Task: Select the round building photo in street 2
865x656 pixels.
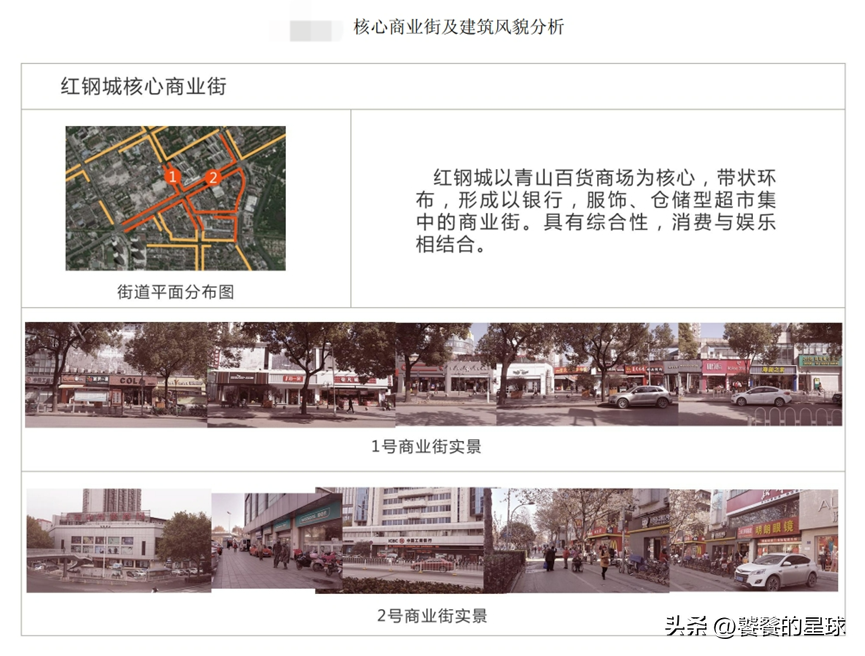Action: click(108, 538)
